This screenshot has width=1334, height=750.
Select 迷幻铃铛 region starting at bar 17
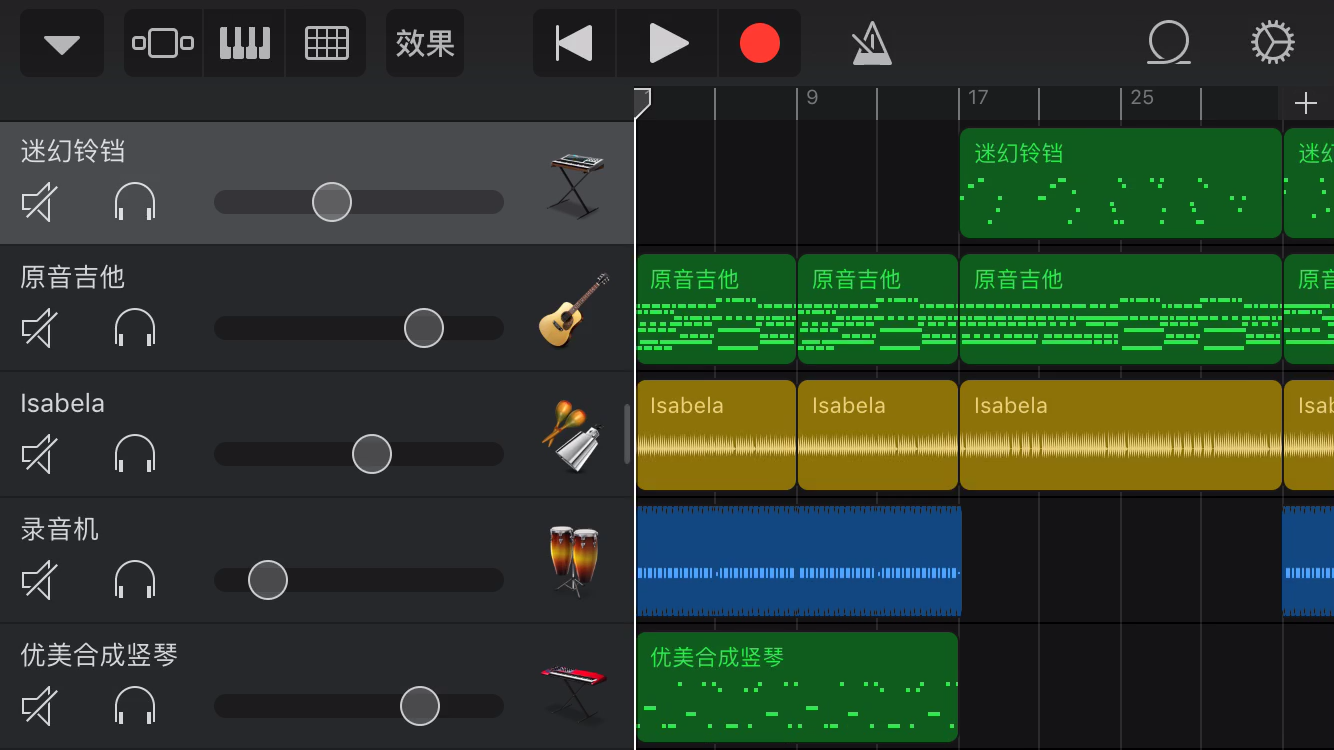1121,183
